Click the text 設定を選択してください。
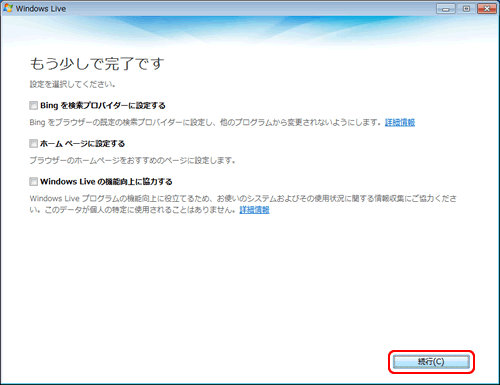This screenshot has height=385, width=500. (72, 84)
